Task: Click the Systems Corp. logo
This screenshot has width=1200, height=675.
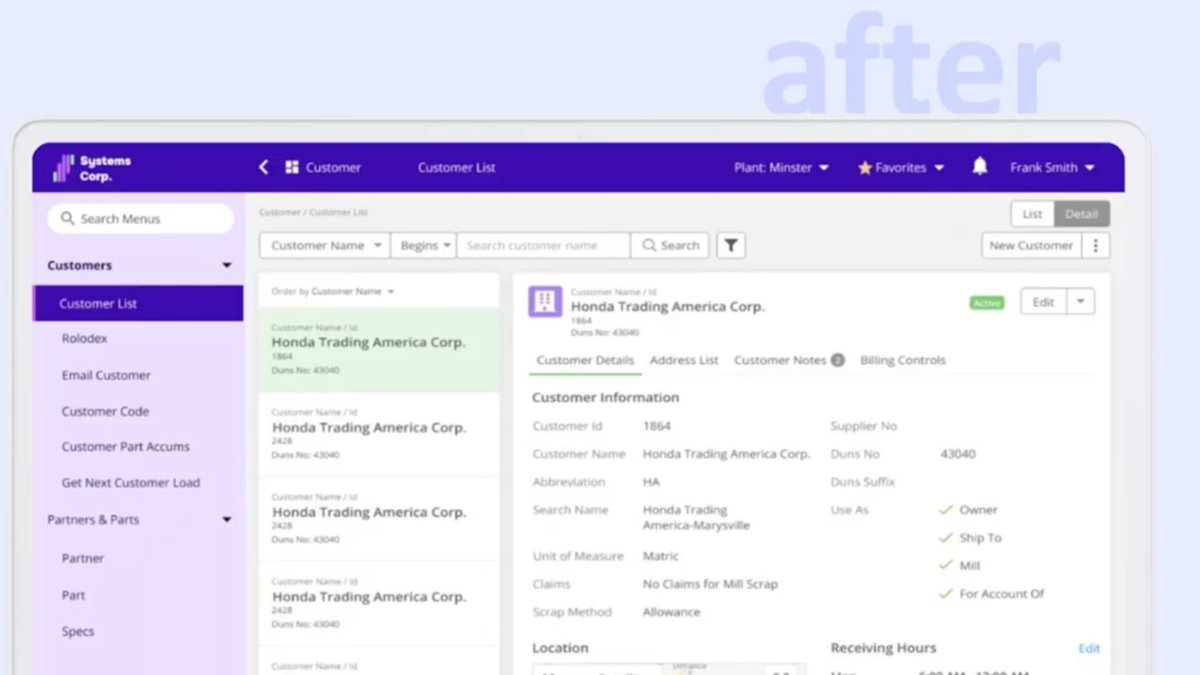Action: pyautogui.click(x=92, y=167)
